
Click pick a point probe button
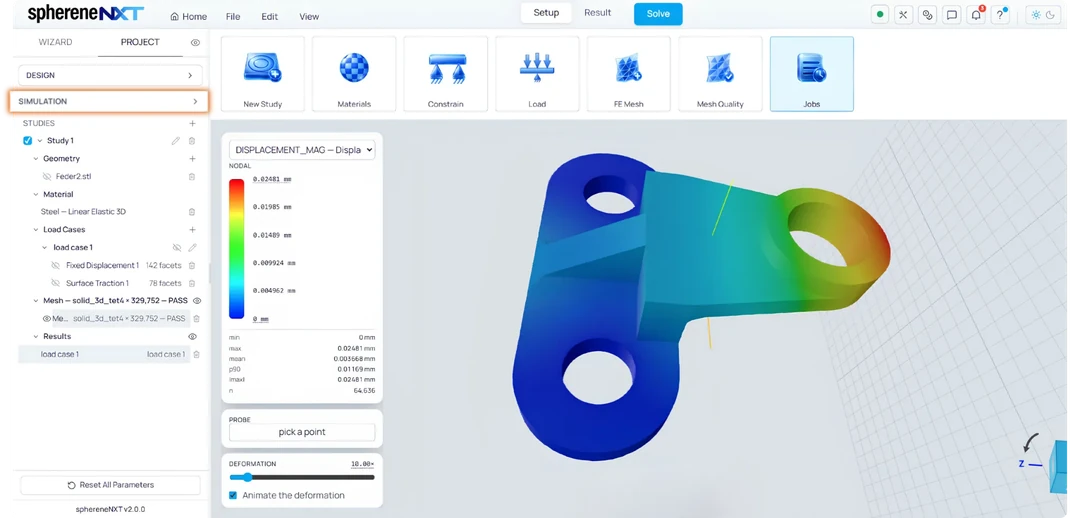pyautogui.click(x=302, y=432)
